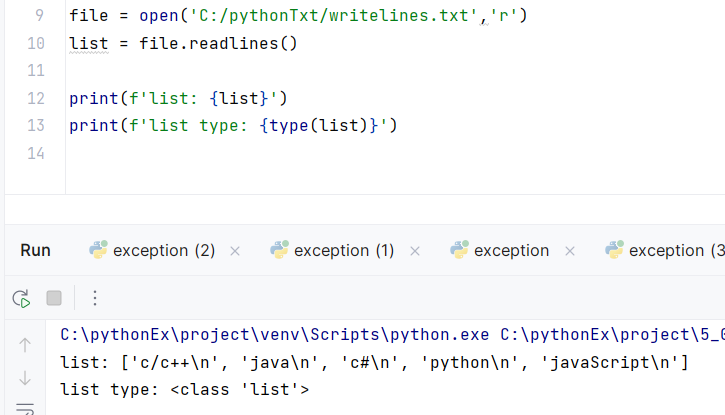Click the Run tool window label
This screenshot has height=415, width=725.
click(35, 250)
